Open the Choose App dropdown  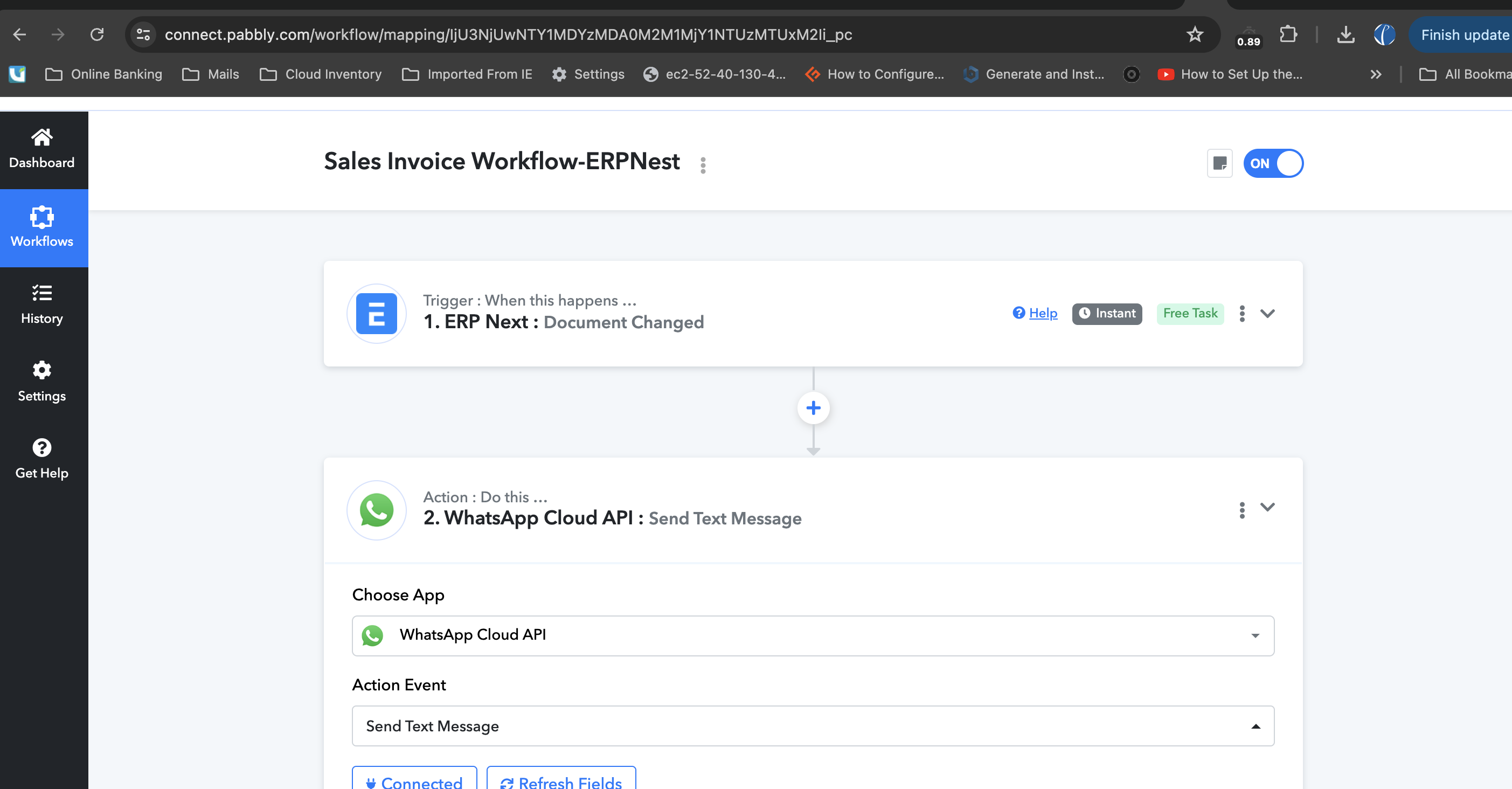813,635
